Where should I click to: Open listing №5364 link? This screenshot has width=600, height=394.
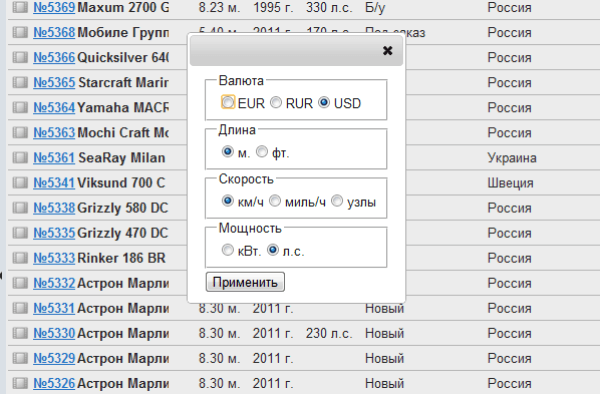tap(54, 107)
